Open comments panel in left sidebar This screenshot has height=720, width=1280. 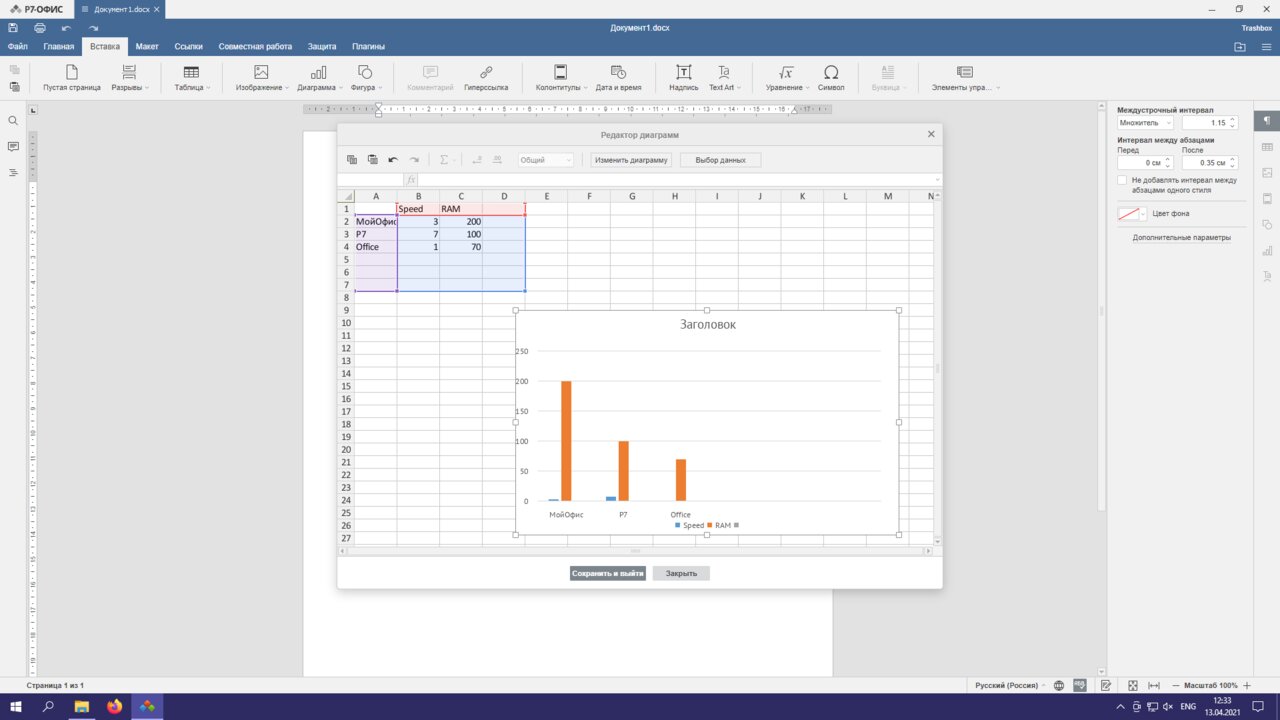(13, 147)
